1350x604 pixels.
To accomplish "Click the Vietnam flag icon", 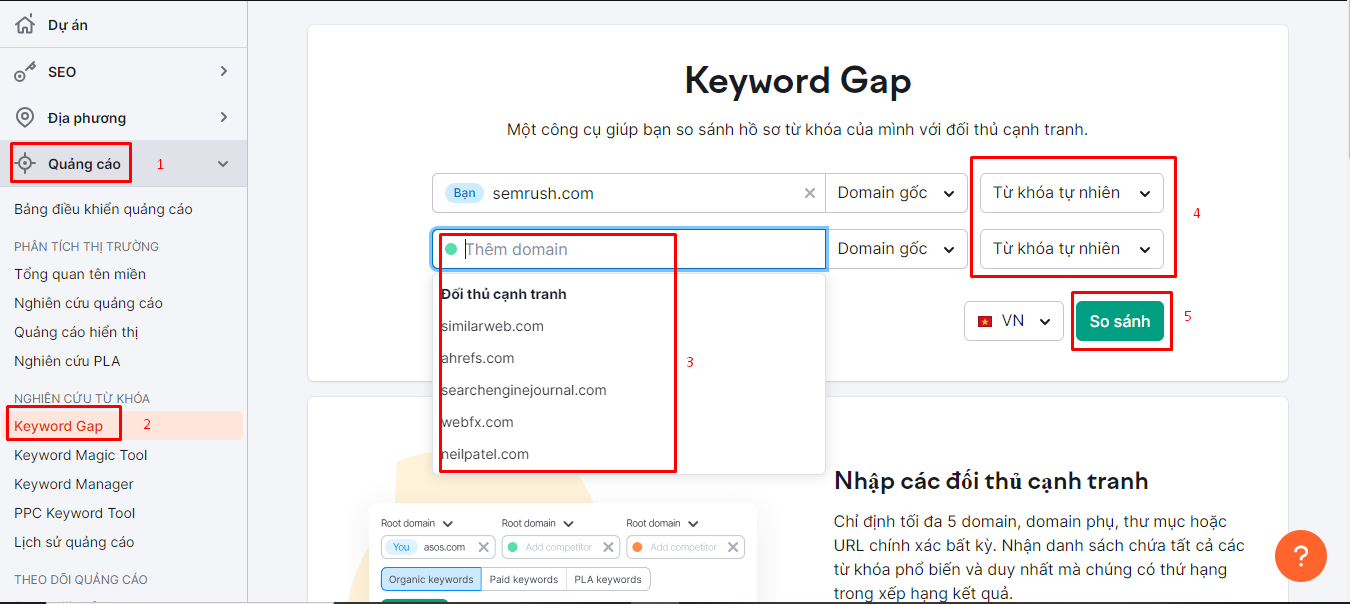I will (985, 321).
